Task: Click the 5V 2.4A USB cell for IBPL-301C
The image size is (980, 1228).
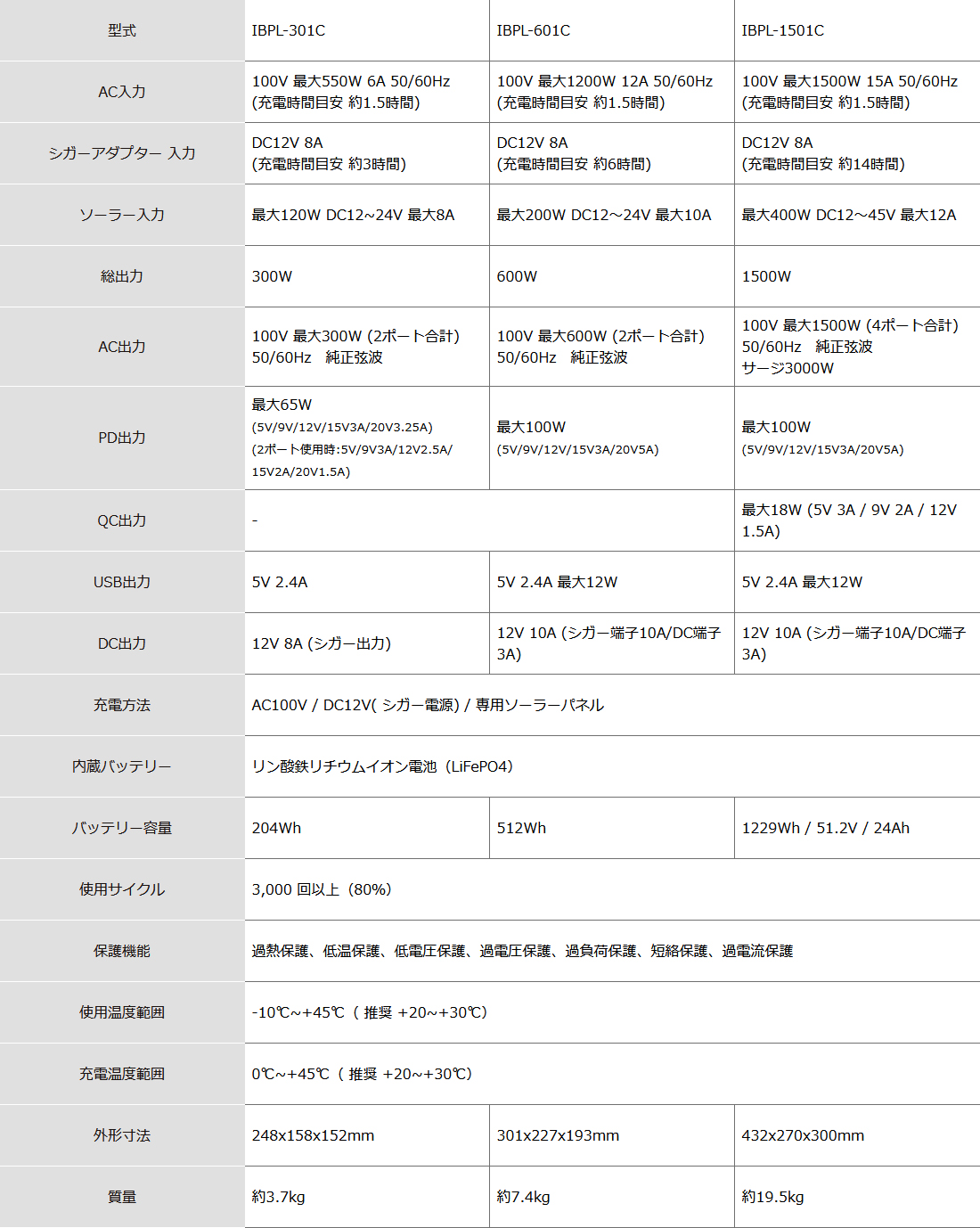Action: pyautogui.click(x=367, y=582)
